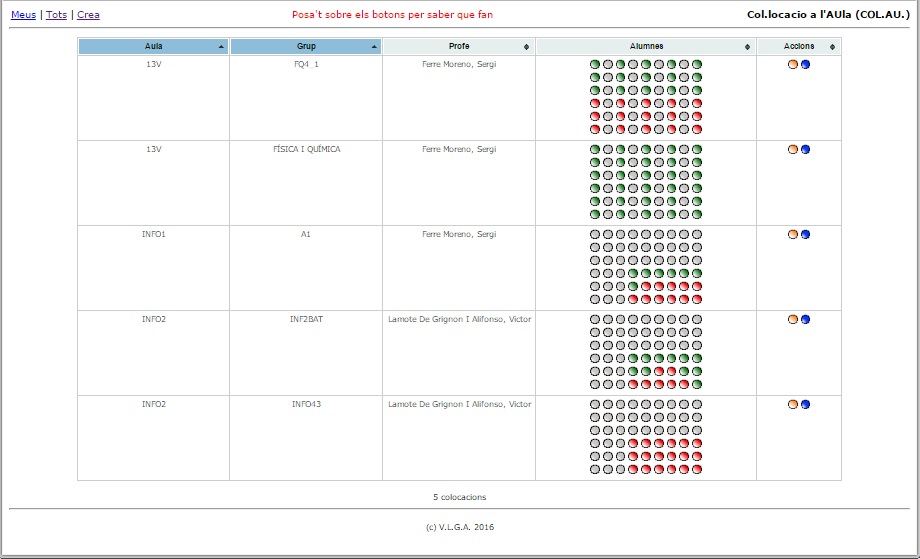Click Ferre Moreno, Sergi in the A1 row
Viewport: 920px width, 559px height.
coord(459,235)
